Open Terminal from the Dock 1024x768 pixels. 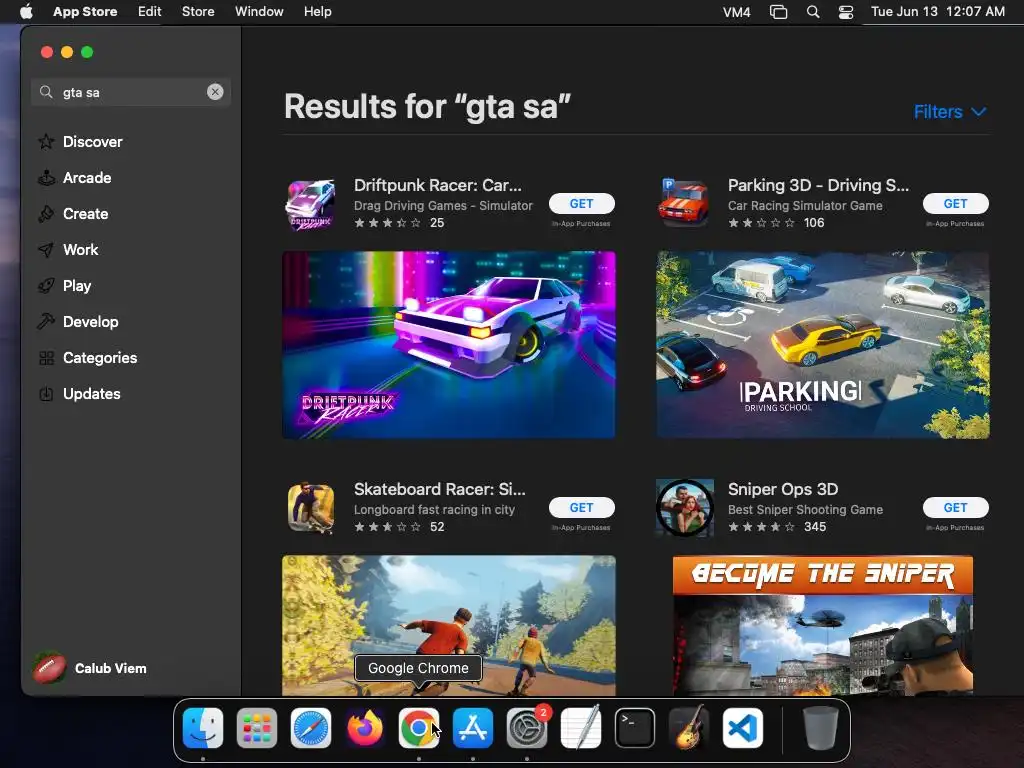[635, 728]
